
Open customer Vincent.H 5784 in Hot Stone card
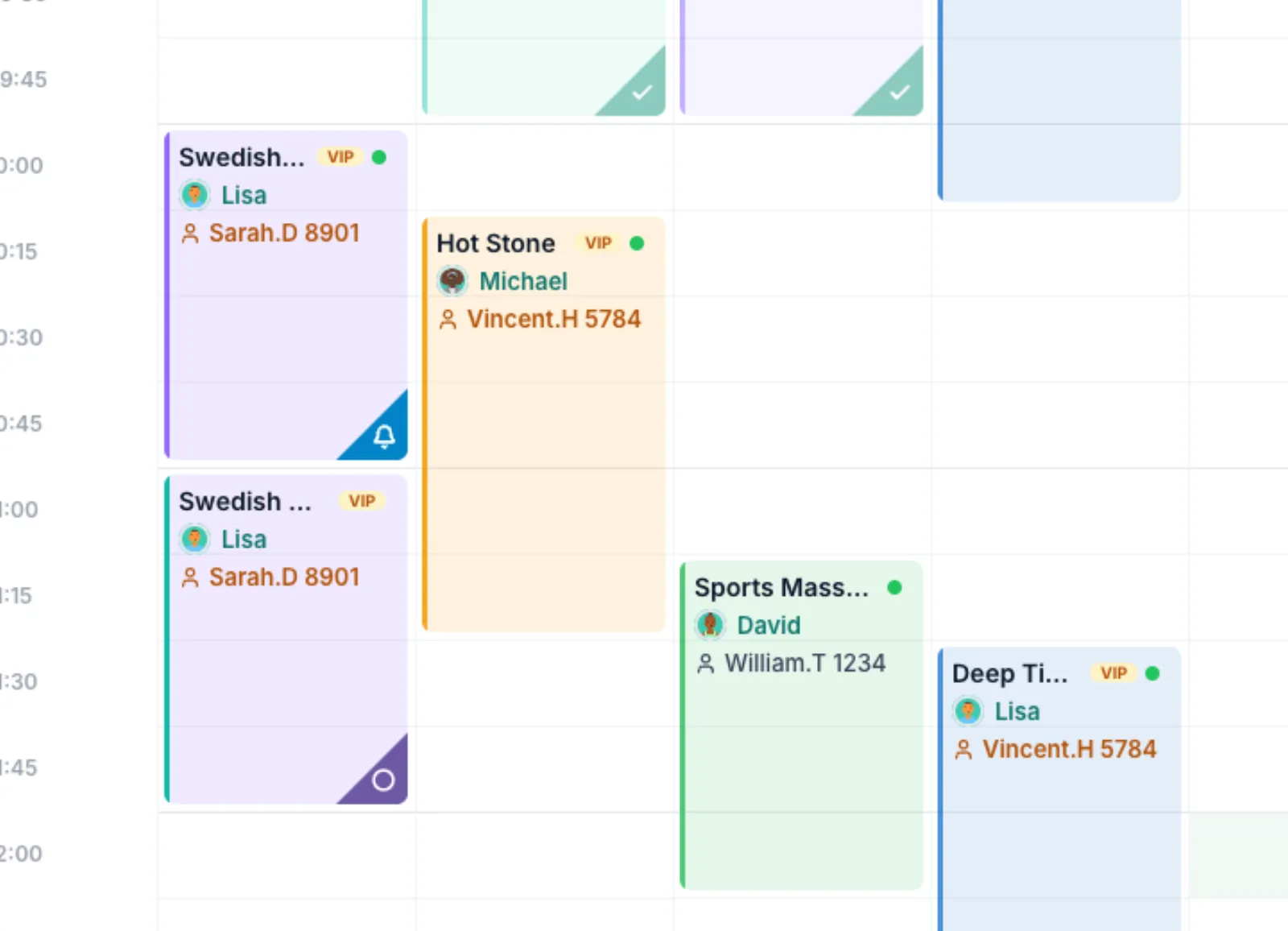coord(554,319)
